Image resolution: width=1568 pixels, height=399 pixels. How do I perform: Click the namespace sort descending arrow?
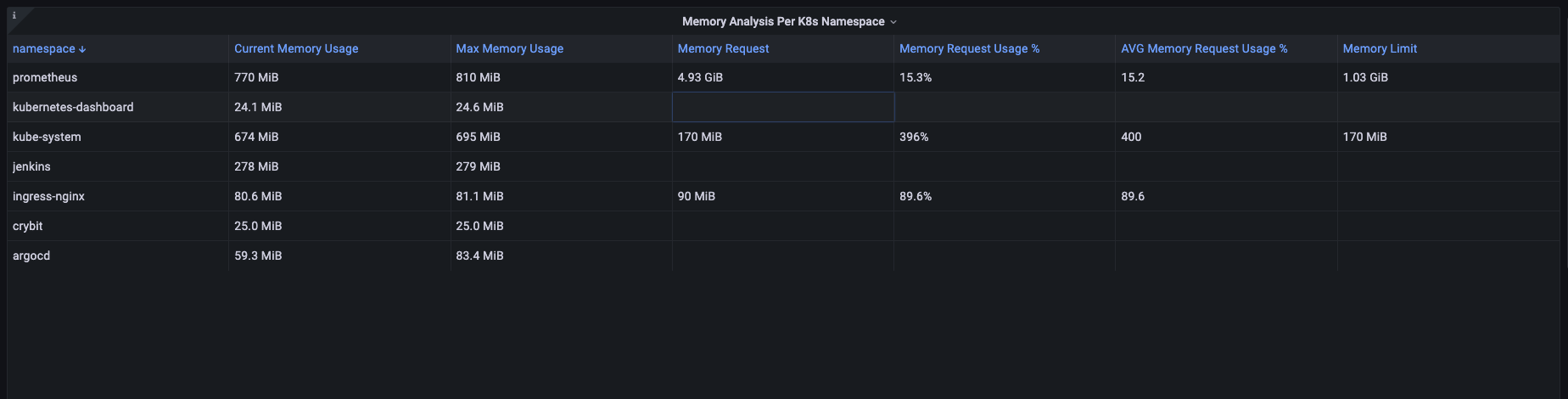(x=82, y=49)
